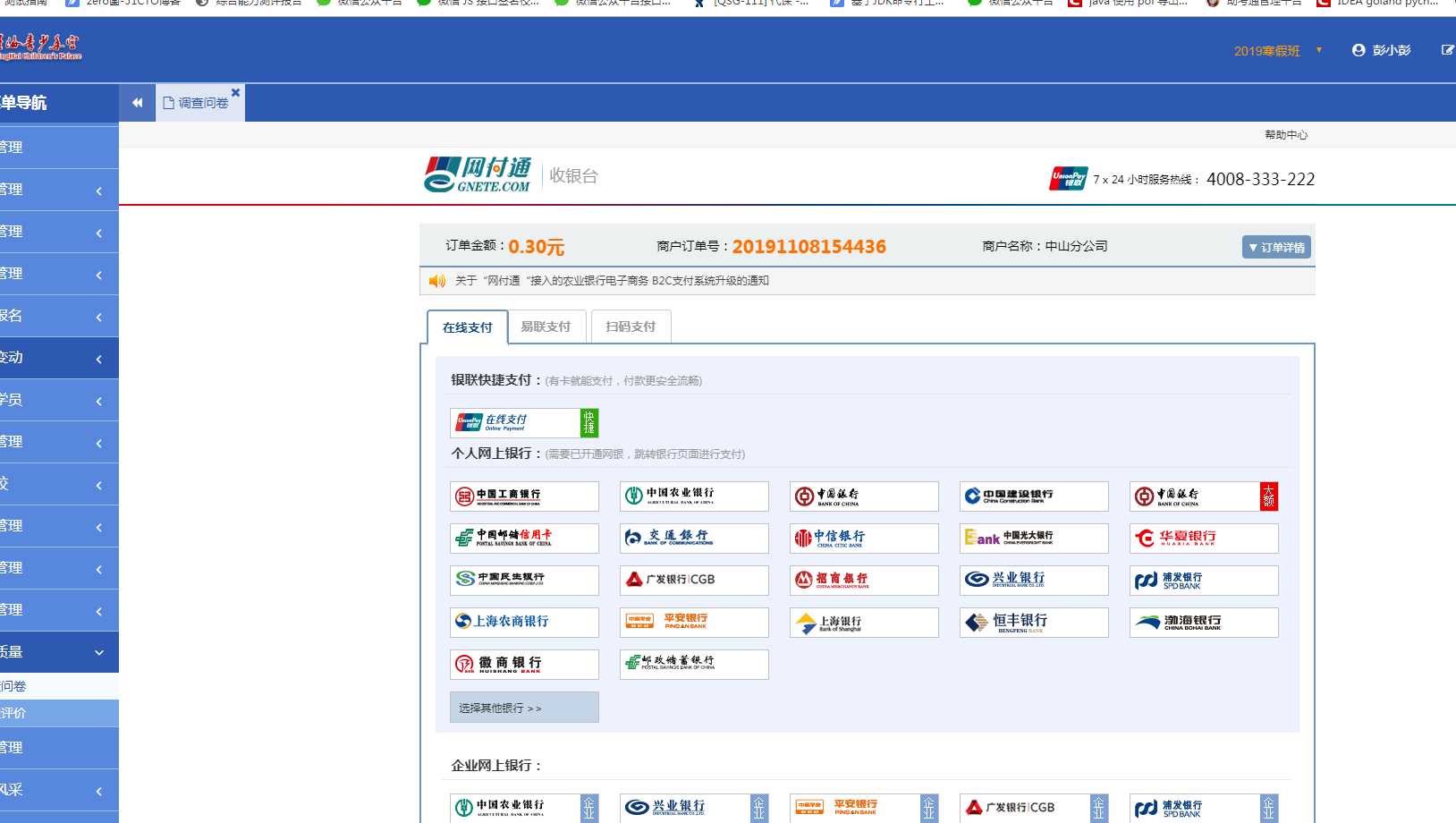The width and height of the screenshot is (1456, 823).
Task: Open the 在线支付 tab
Action: pos(468,327)
